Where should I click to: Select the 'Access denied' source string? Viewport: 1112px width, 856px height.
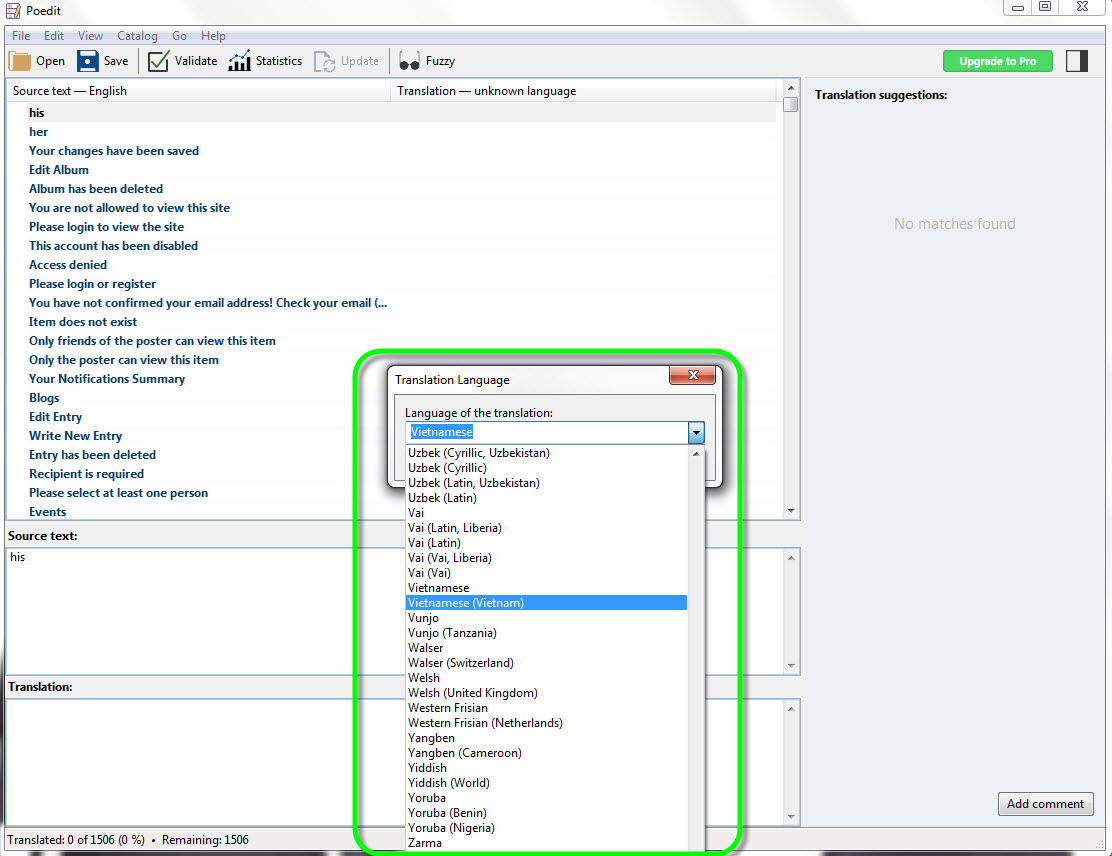[x=68, y=265]
